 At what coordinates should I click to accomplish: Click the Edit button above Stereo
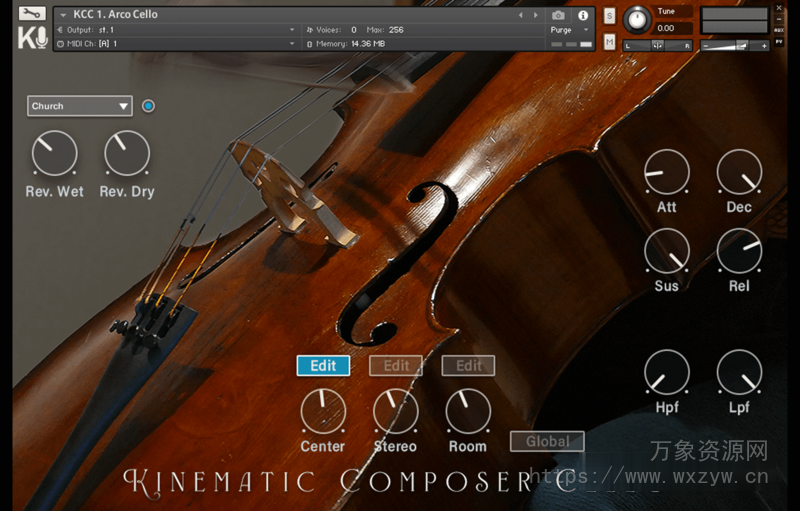[x=396, y=366]
